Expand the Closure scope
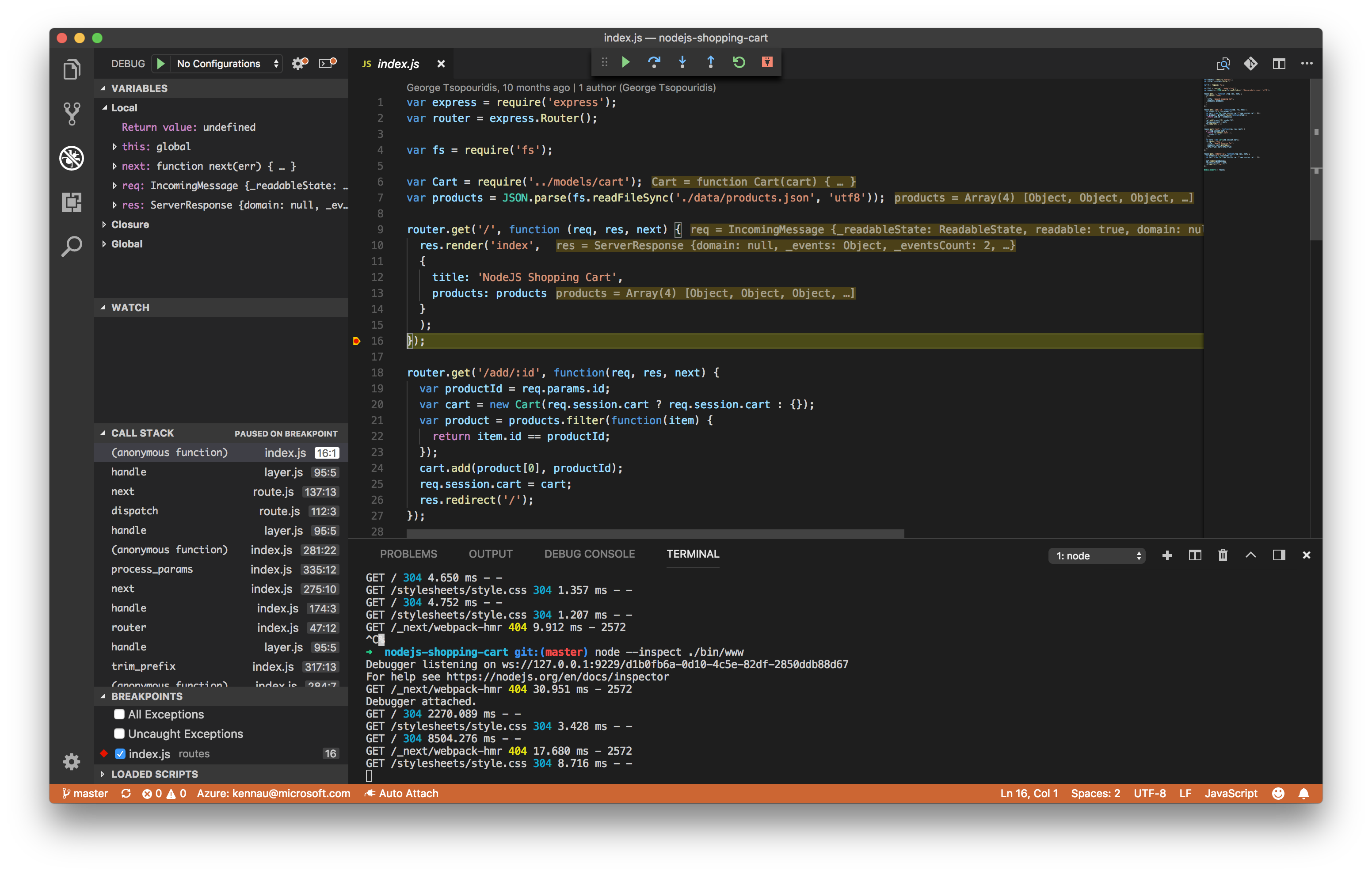The height and width of the screenshot is (874, 1372). (x=104, y=224)
